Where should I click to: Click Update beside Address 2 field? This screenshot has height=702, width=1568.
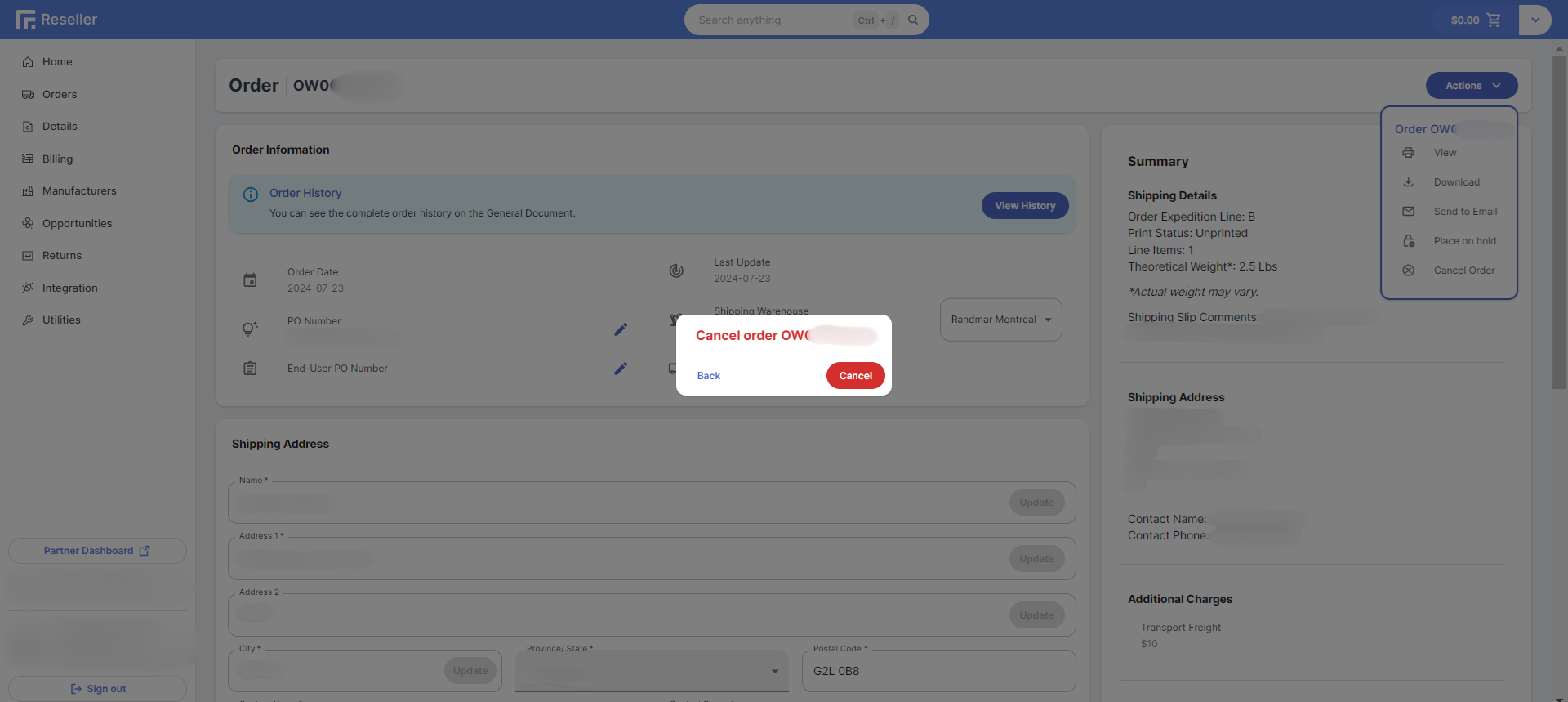(x=1036, y=615)
